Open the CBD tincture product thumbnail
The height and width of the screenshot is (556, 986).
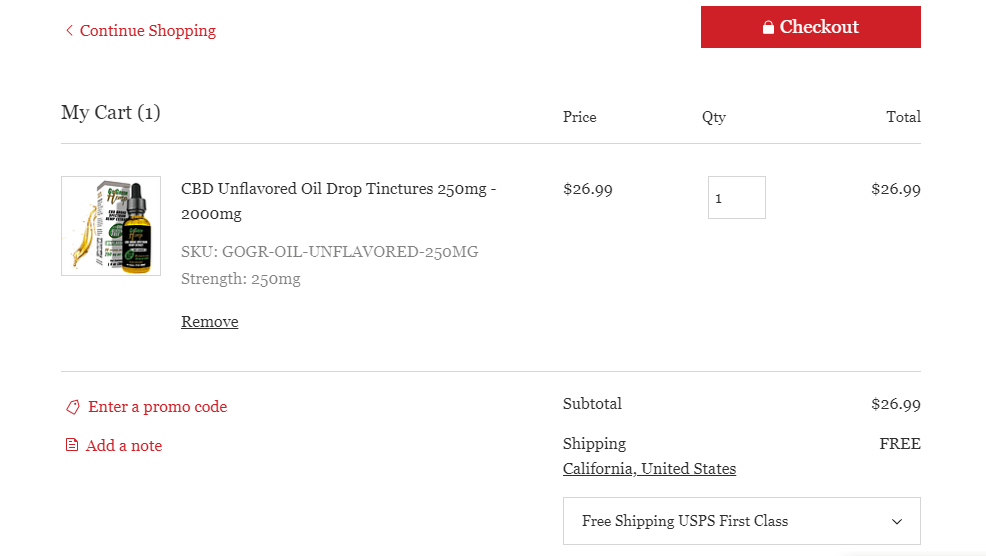coord(111,226)
